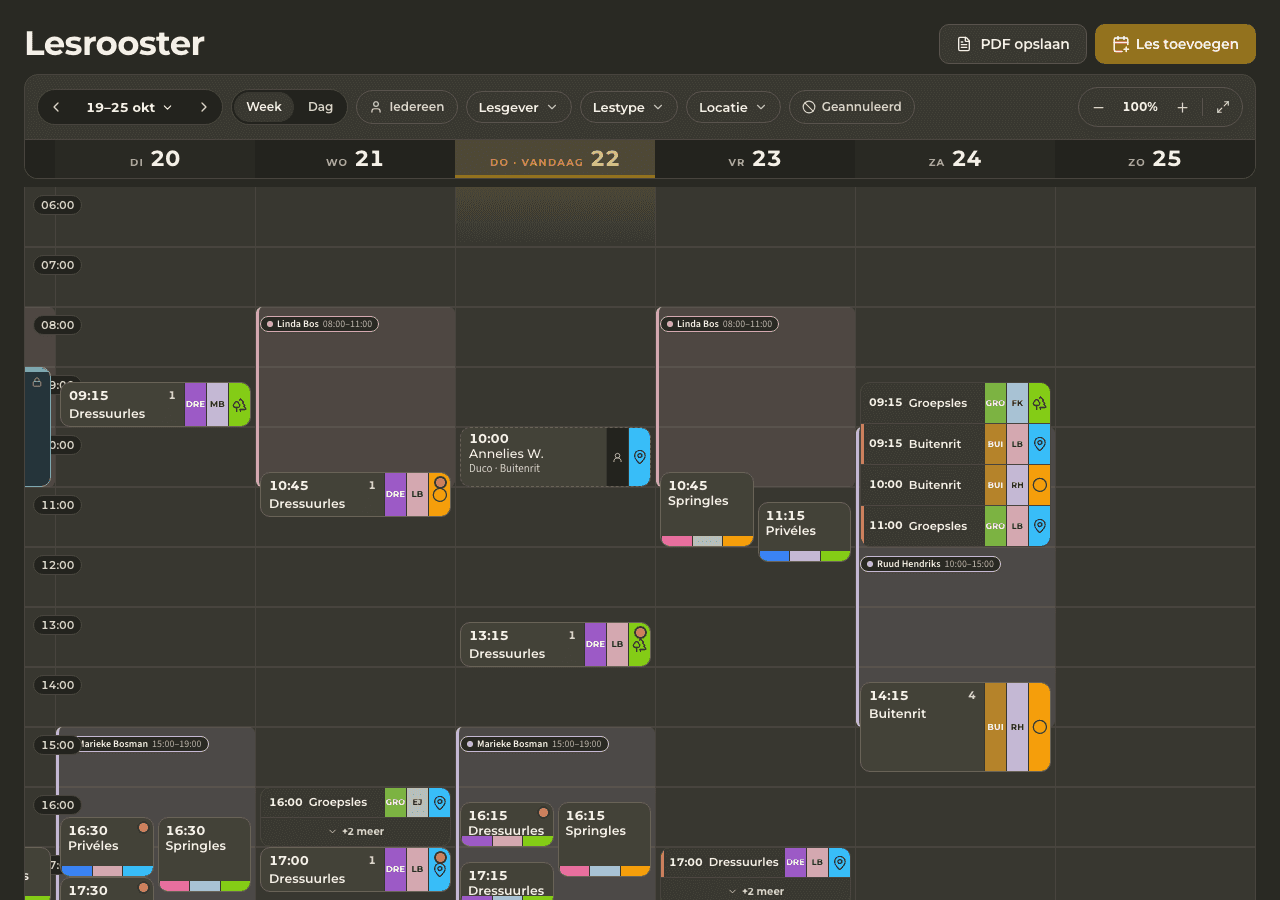
Task: Zoom in with the plus icon
Action: [x=1182, y=107]
